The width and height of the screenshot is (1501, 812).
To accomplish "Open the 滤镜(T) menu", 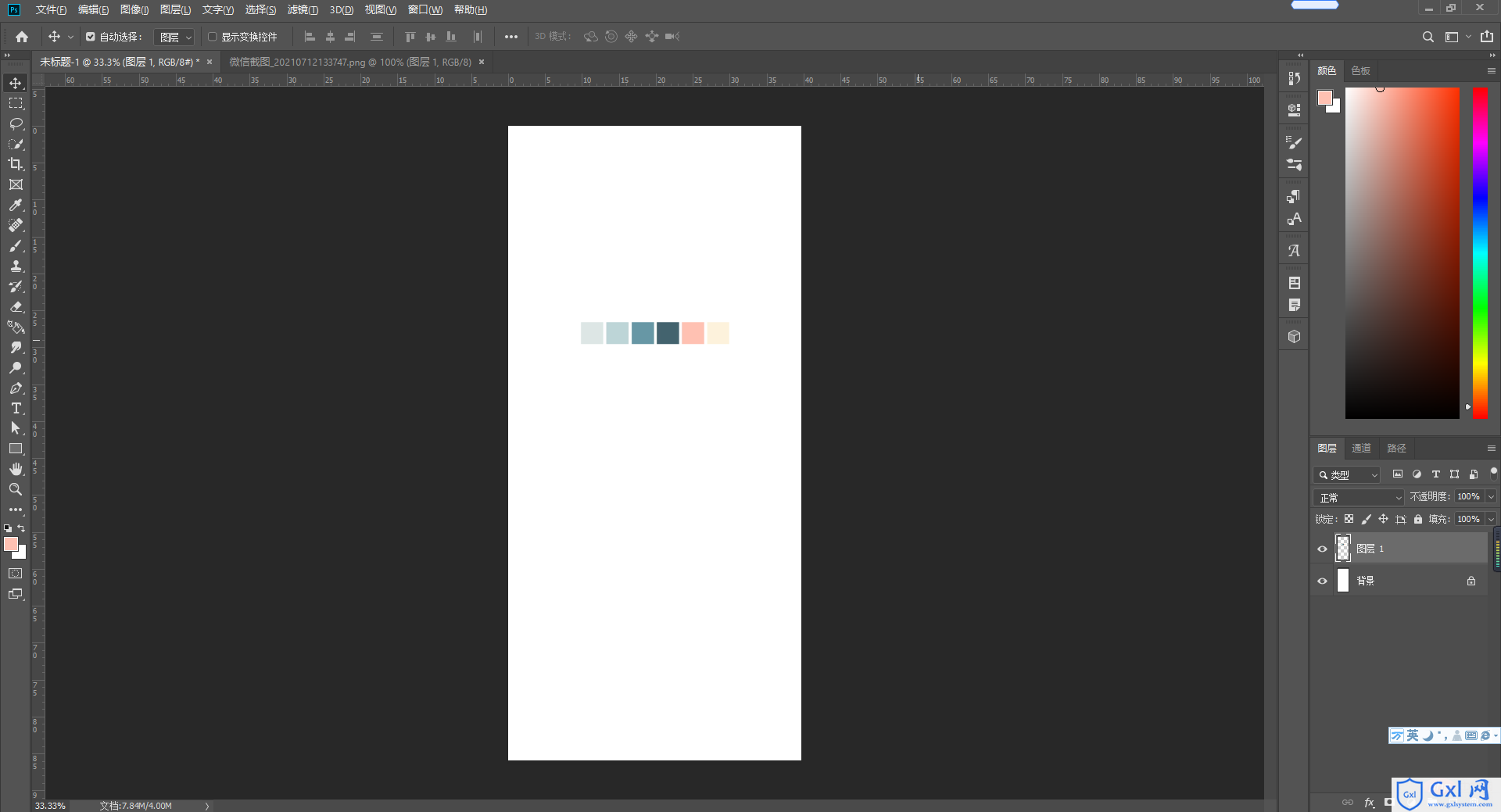I will click(x=303, y=9).
